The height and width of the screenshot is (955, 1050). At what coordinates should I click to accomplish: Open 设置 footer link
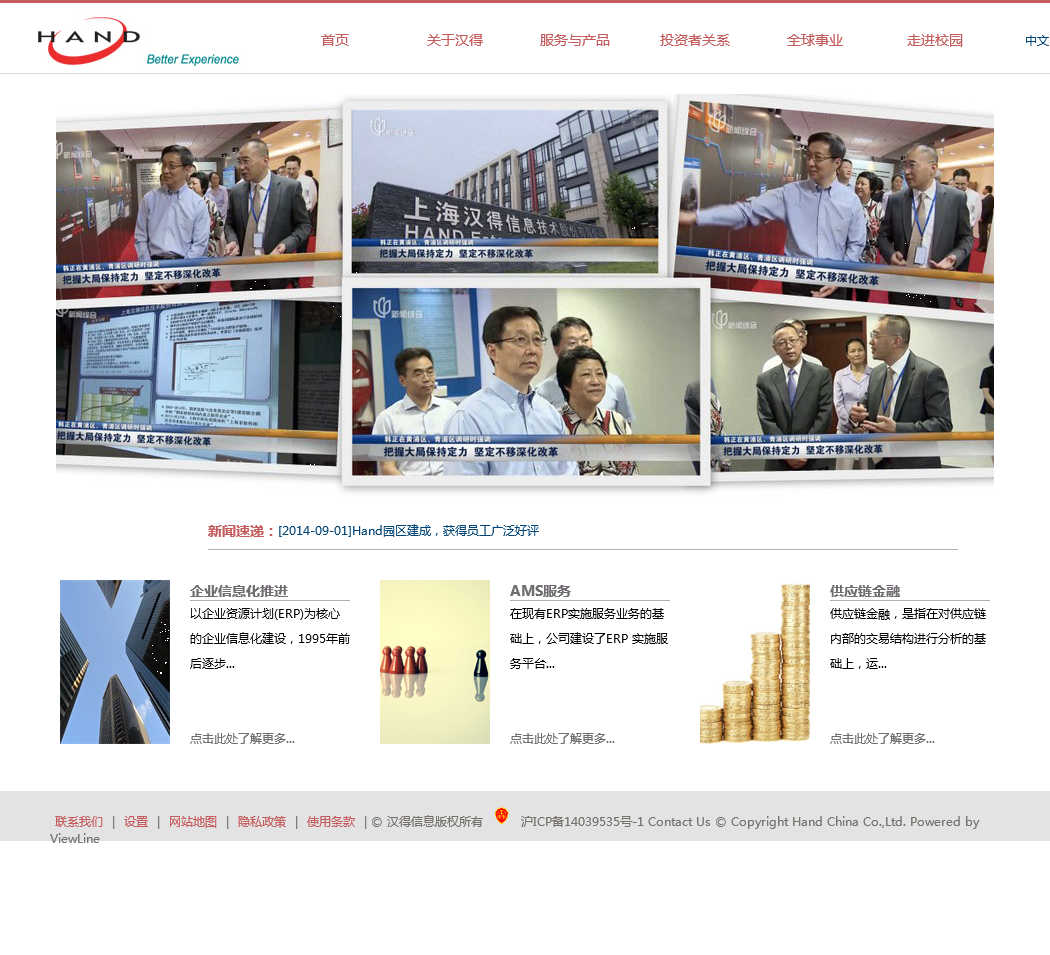click(x=136, y=822)
